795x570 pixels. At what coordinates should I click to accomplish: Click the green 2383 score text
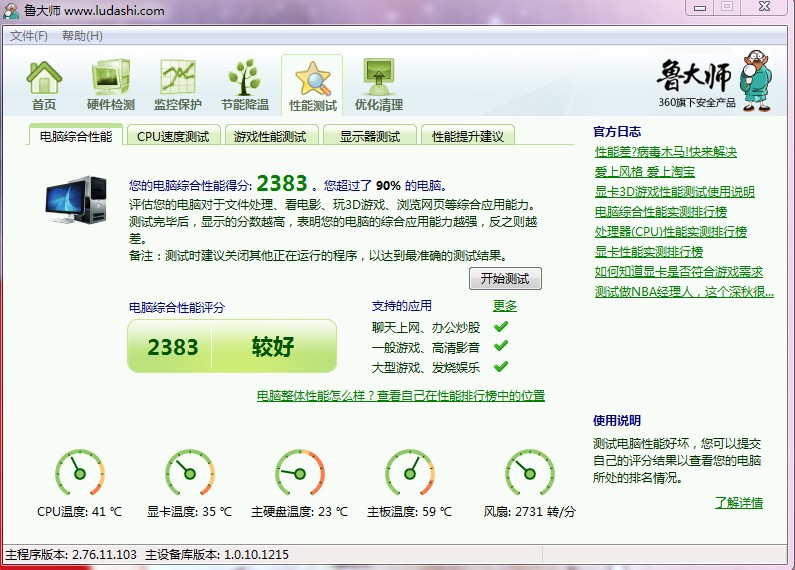pyautogui.click(x=282, y=183)
